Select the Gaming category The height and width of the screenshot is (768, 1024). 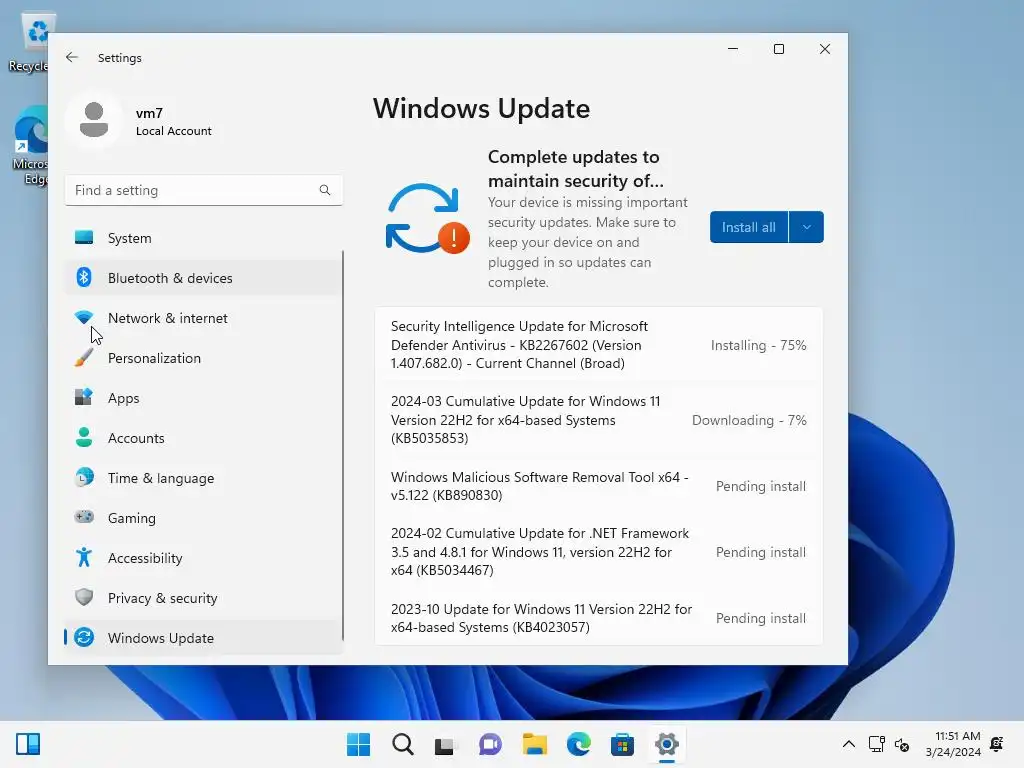(203, 517)
